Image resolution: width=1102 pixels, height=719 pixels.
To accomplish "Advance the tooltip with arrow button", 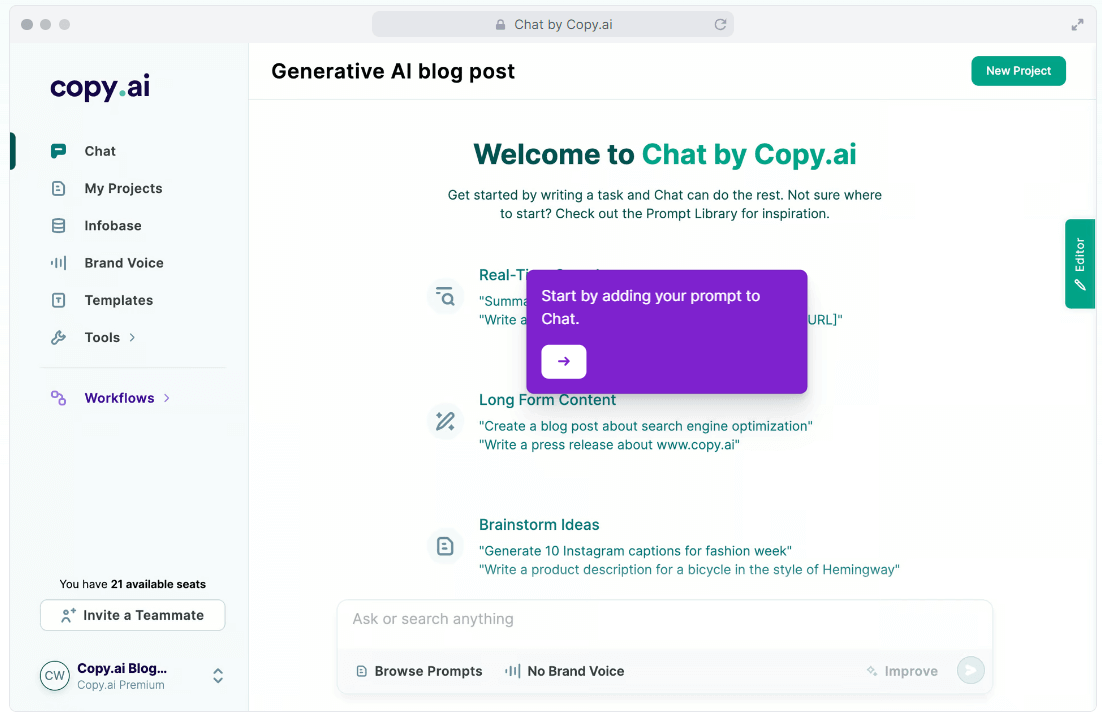I will pos(564,361).
